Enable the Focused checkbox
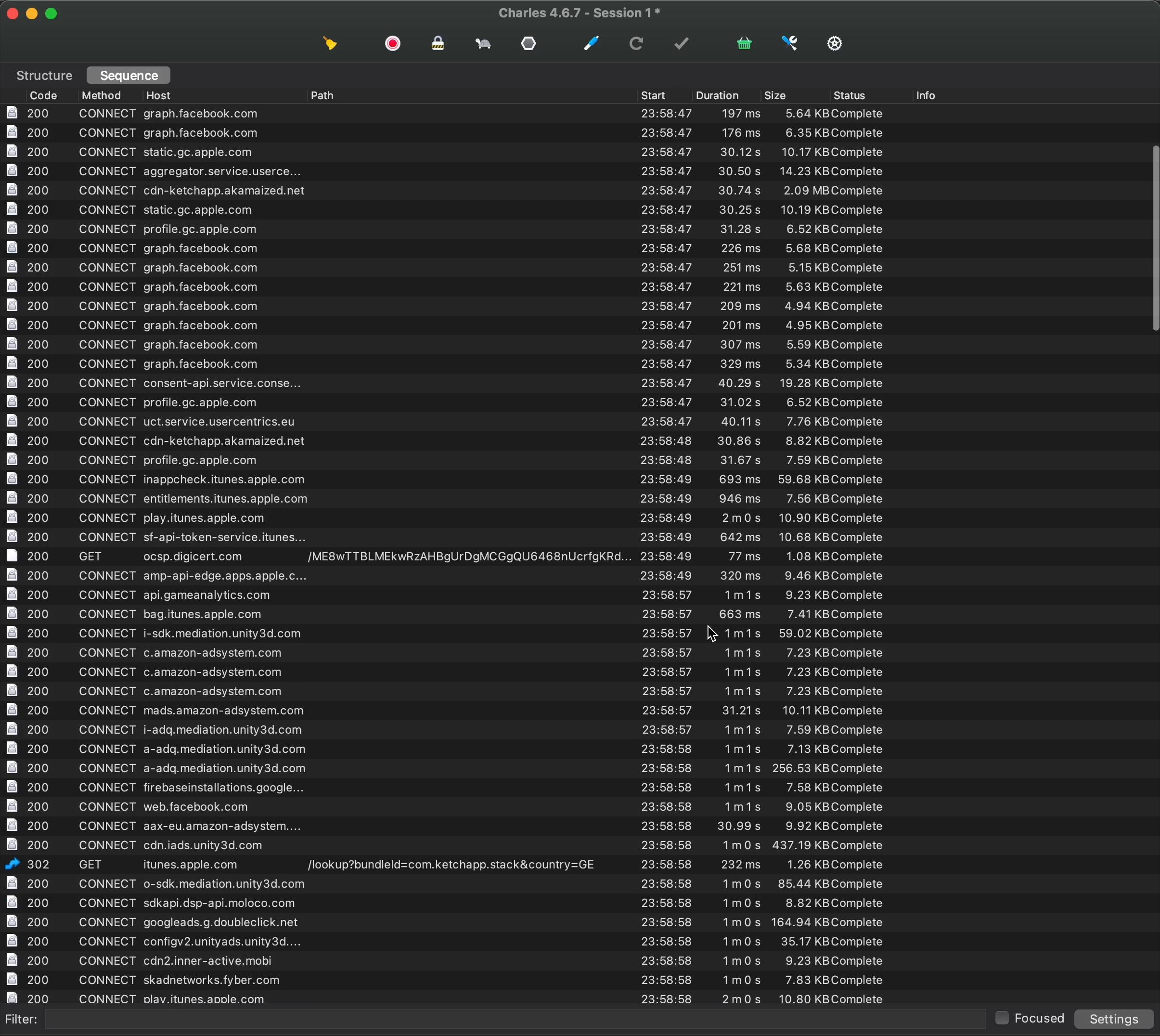This screenshot has height=1036, width=1160. pyautogui.click(x=1001, y=1018)
